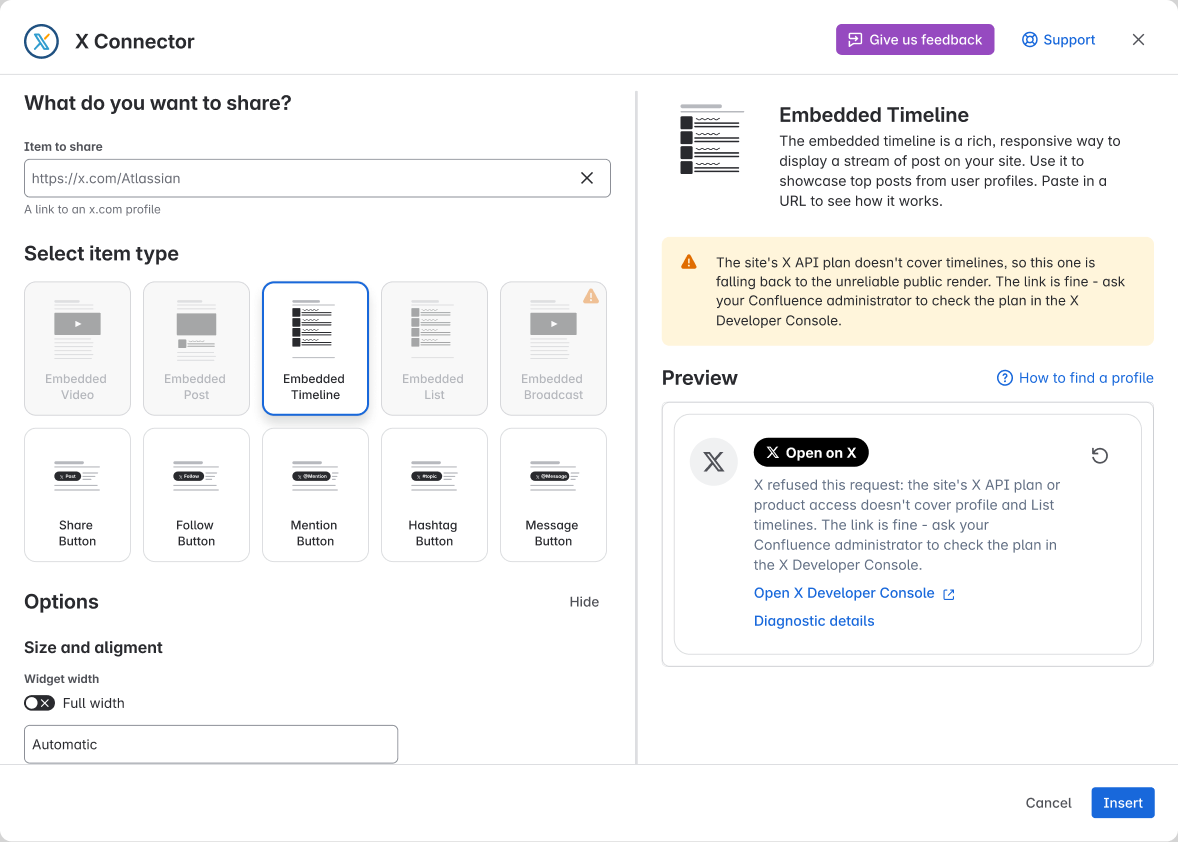
Task: Reload the preview with the refresh icon
Action: [x=1099, y=455]
